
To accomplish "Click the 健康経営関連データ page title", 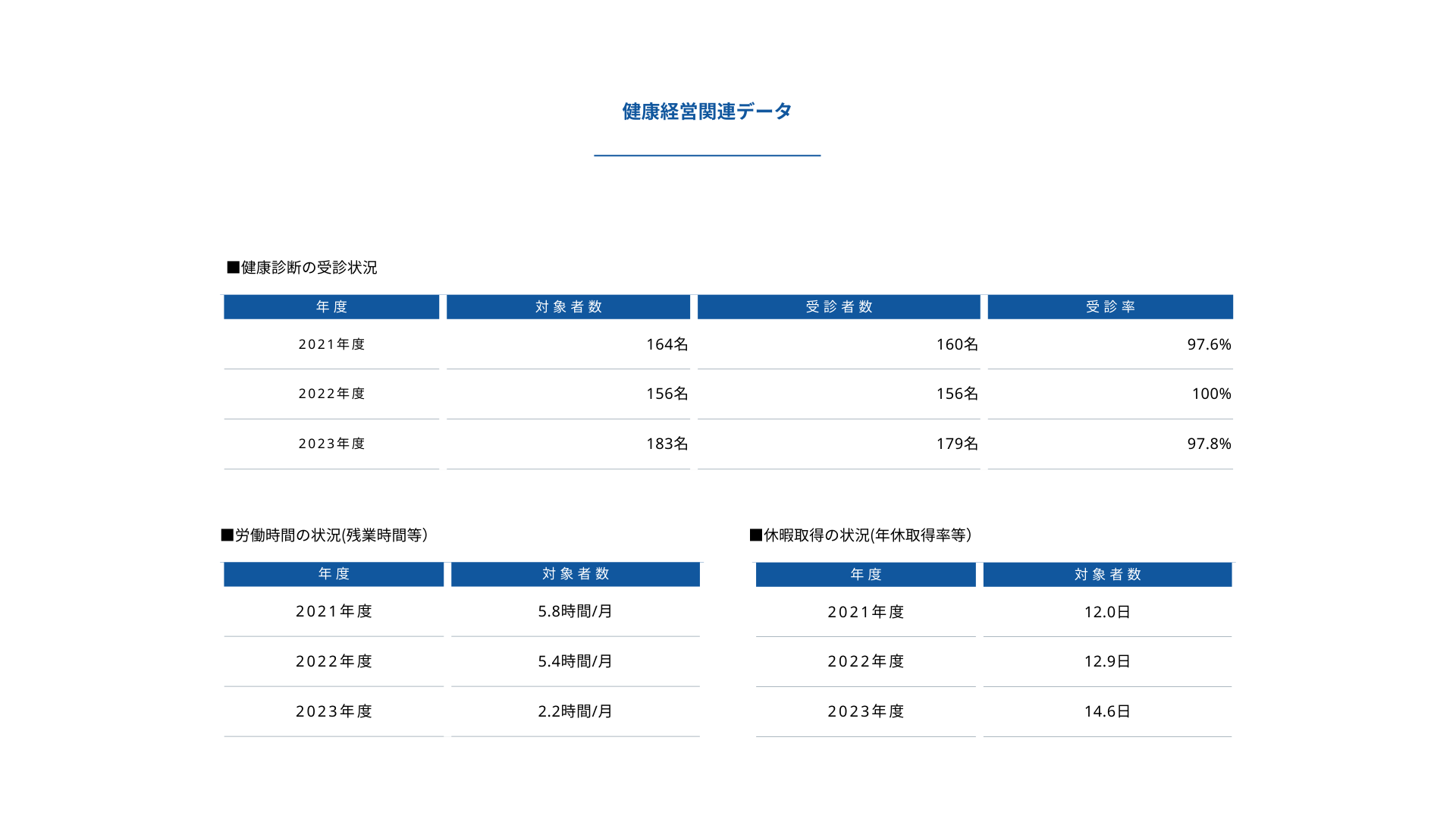I will [707, 111].
